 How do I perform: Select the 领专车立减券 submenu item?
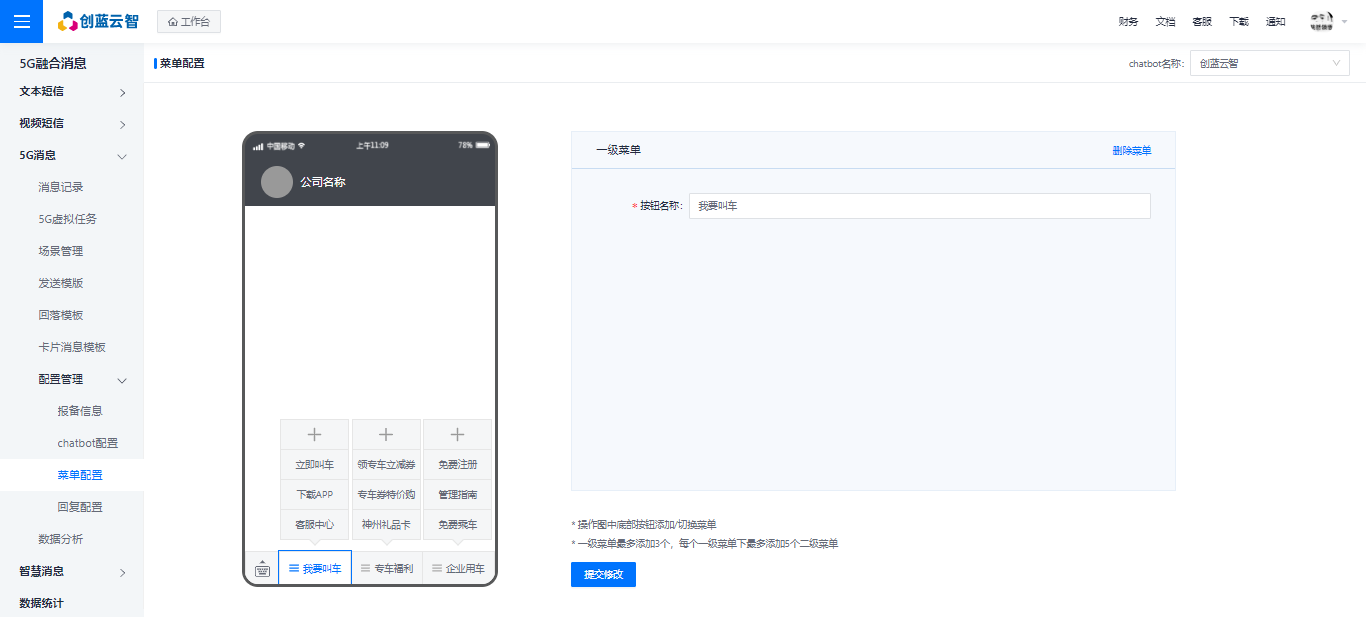386,465
